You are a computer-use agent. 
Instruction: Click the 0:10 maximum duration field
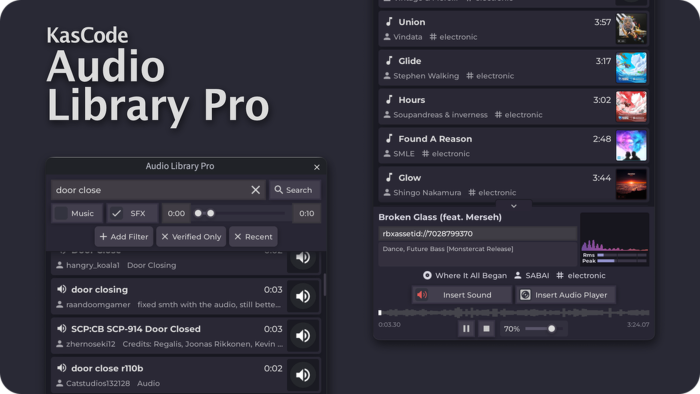(307, 213)
